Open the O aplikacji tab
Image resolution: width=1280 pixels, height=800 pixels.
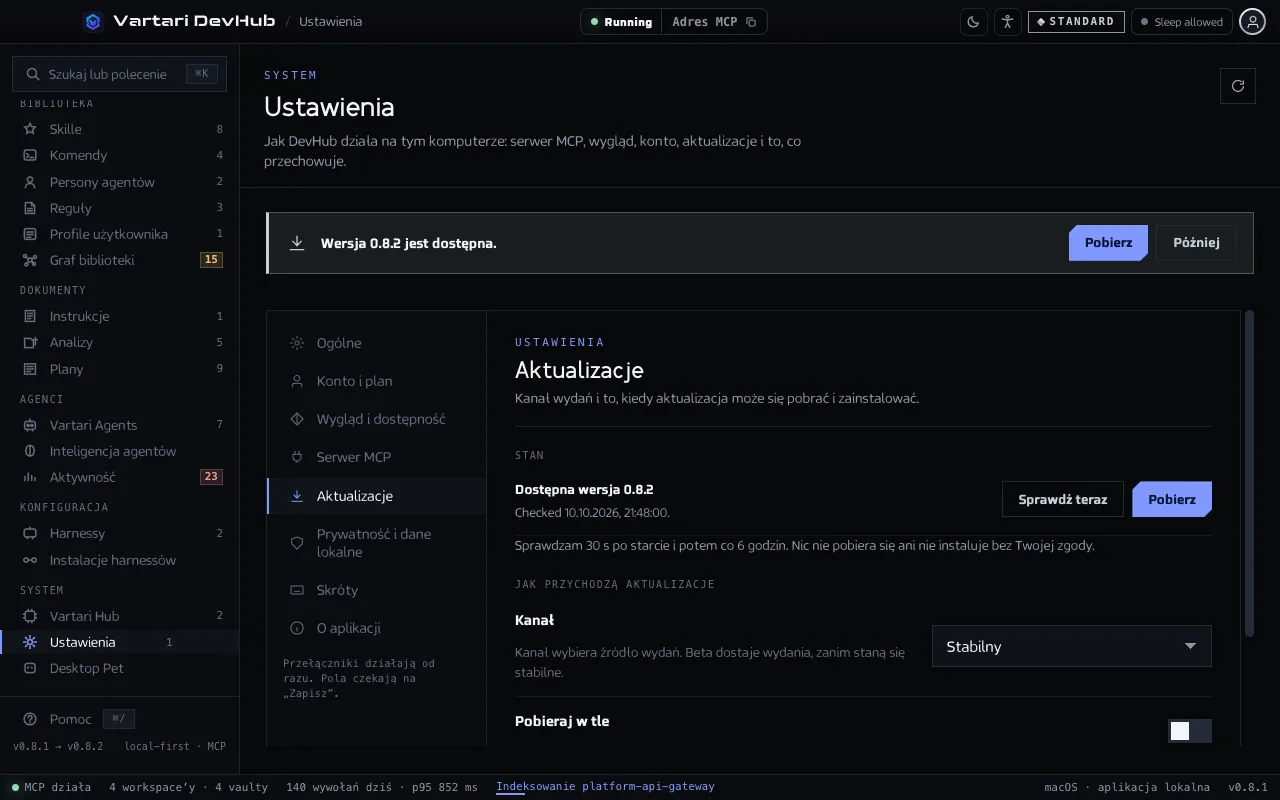click(377, 628)
